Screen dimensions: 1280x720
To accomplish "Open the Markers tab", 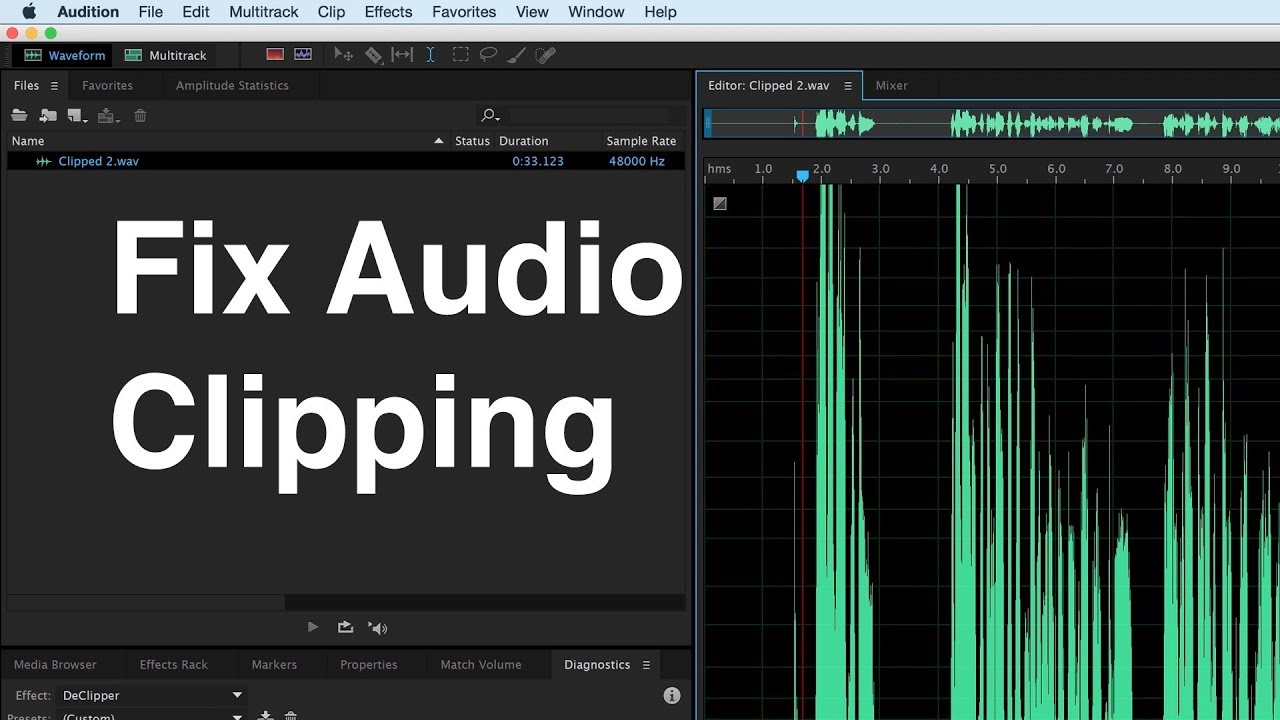I will pyautogui.click(x=274, y=665).
